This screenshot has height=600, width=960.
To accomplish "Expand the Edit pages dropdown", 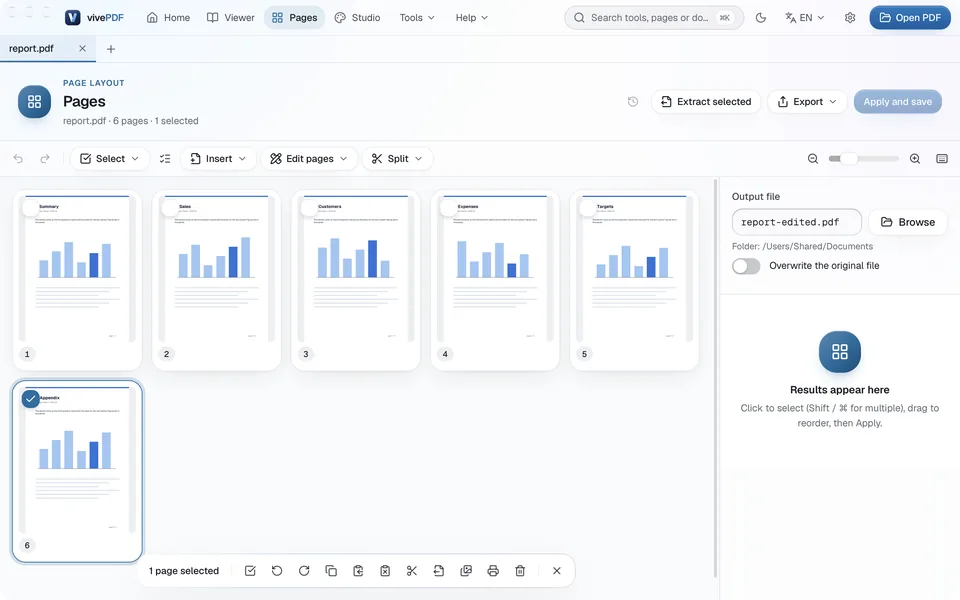I will click(309, 159).
